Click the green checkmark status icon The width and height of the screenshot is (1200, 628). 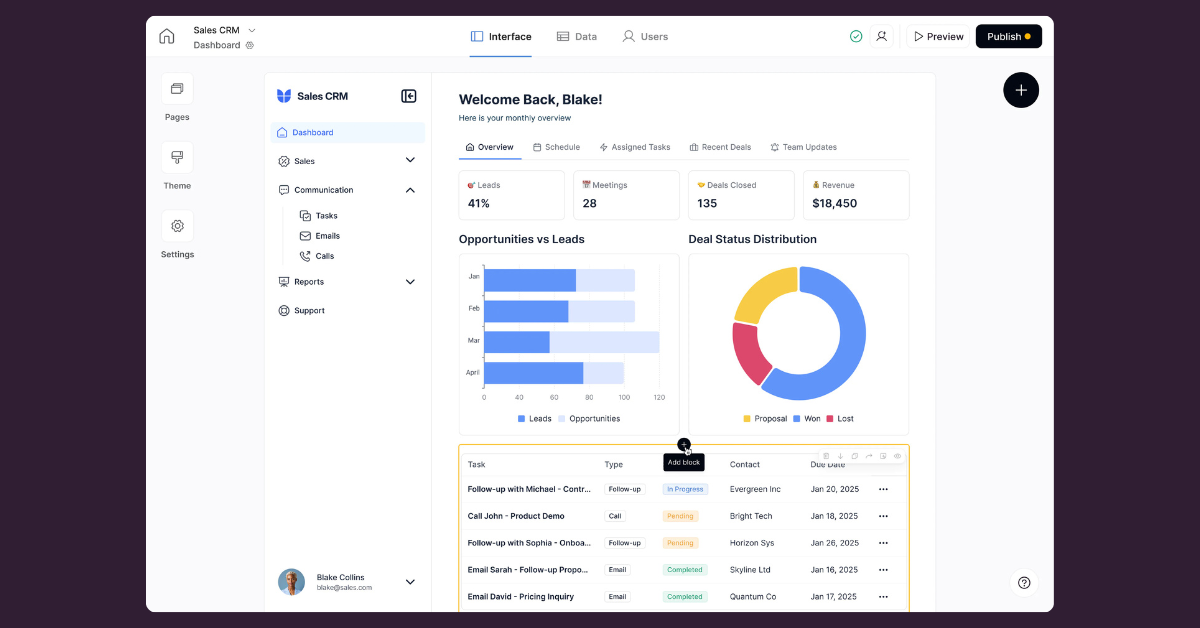pos(856,36)
